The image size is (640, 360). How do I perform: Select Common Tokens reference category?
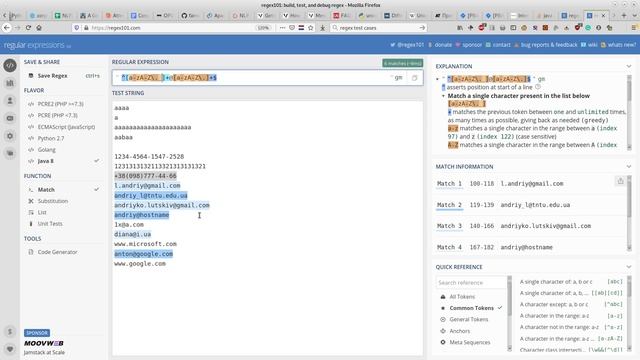pos(472,308)
